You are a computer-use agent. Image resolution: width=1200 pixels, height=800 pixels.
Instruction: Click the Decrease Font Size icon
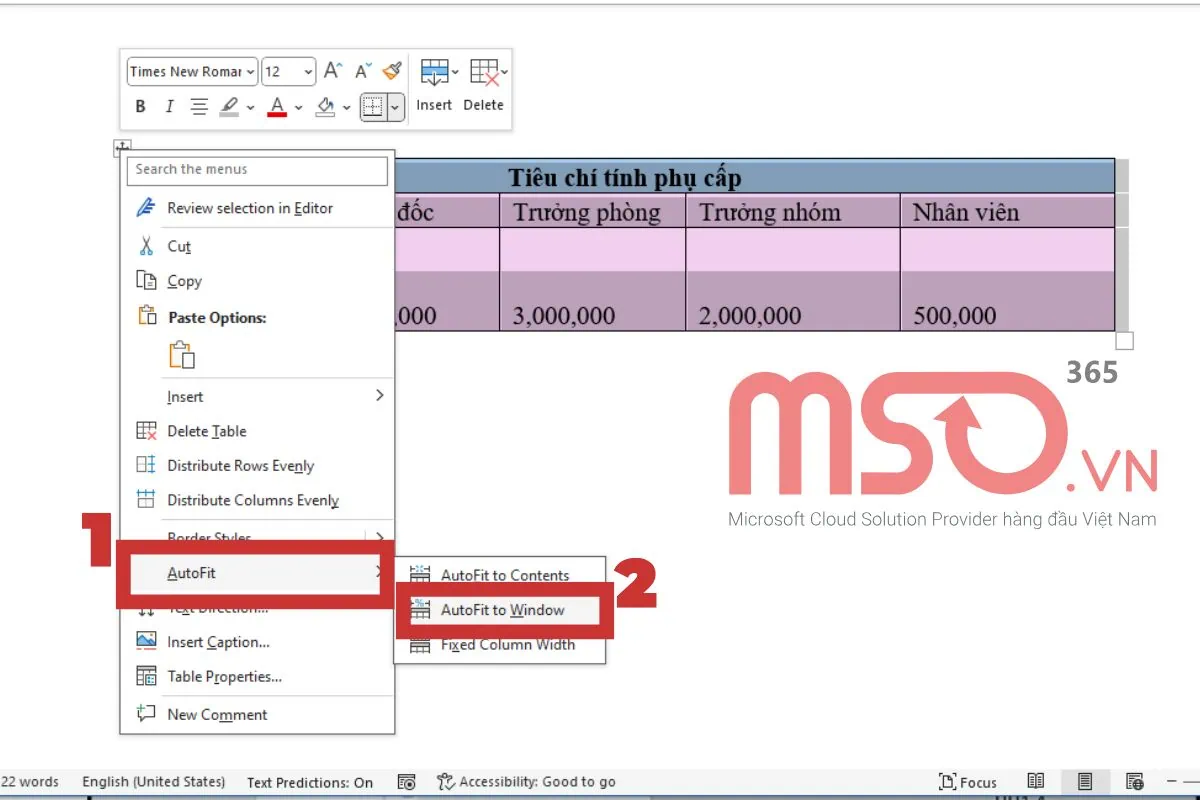(x=361, y=71)
